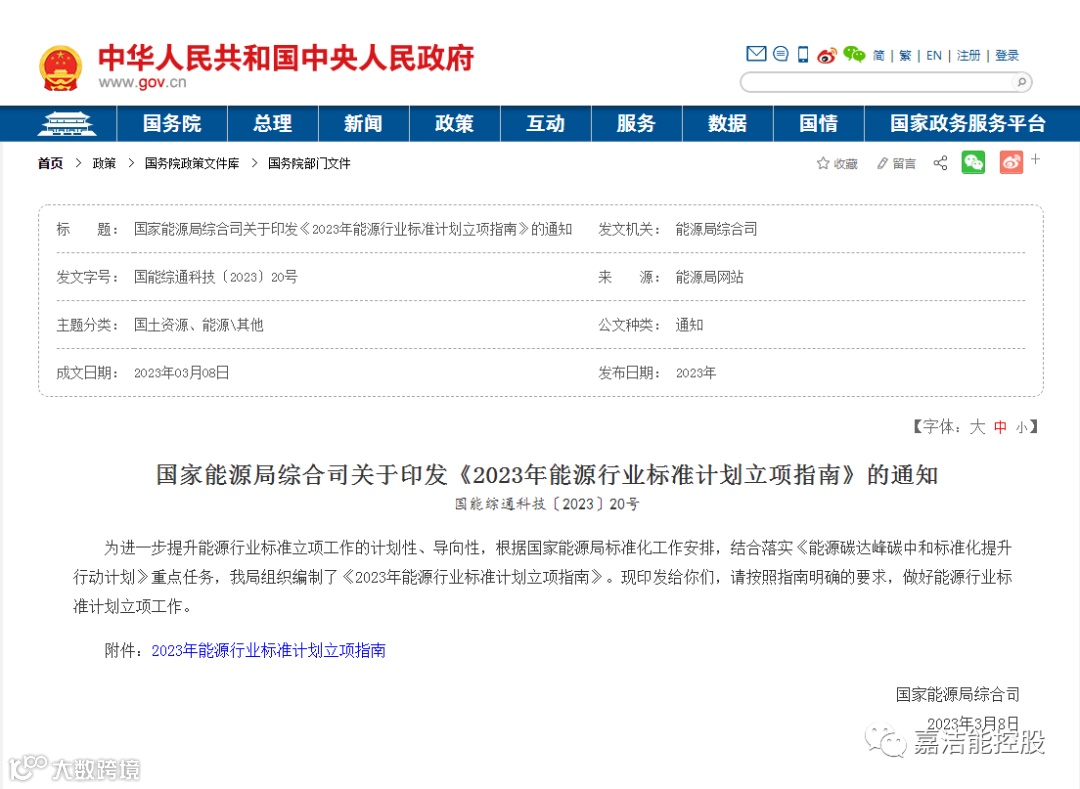Screen dimensions: 1080x789
Task: Open 国情 menu item
Action: (818, 124)
